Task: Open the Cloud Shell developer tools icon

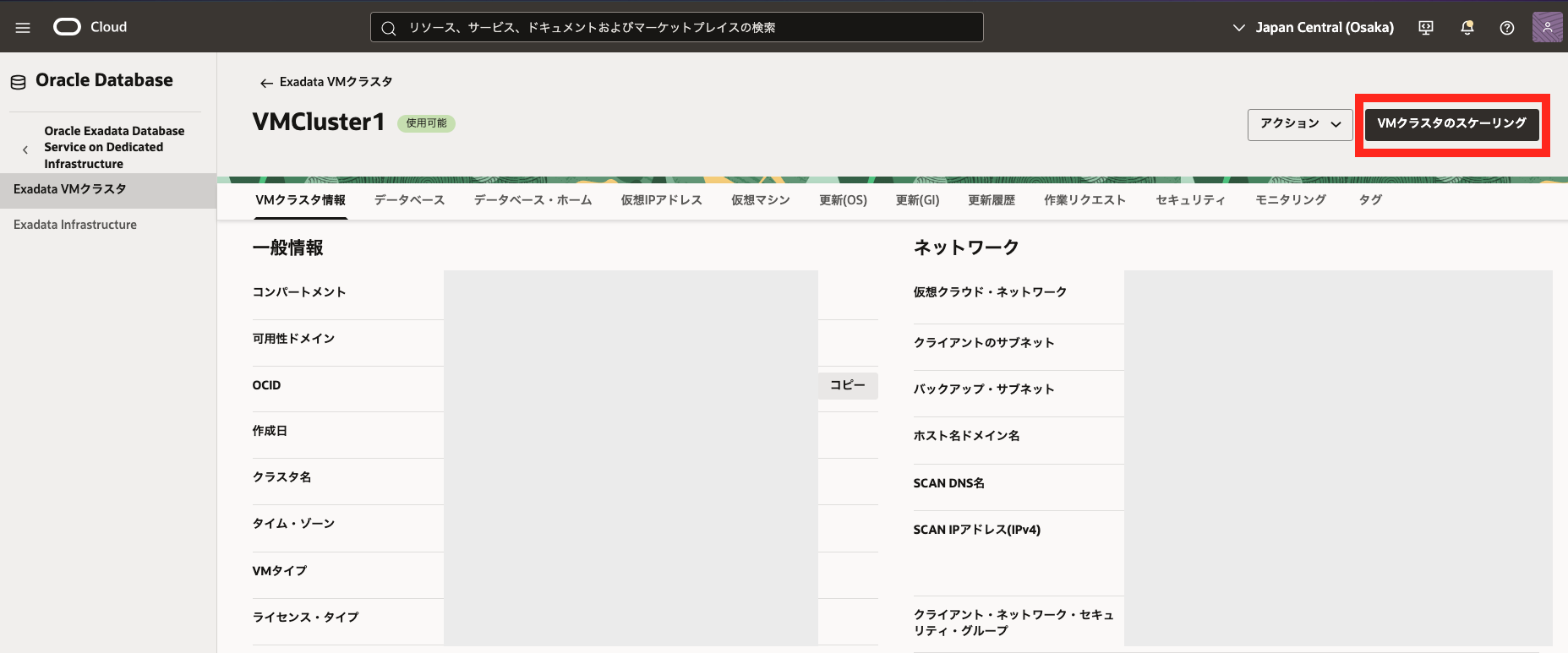Action: click(x=1426, y=28)
